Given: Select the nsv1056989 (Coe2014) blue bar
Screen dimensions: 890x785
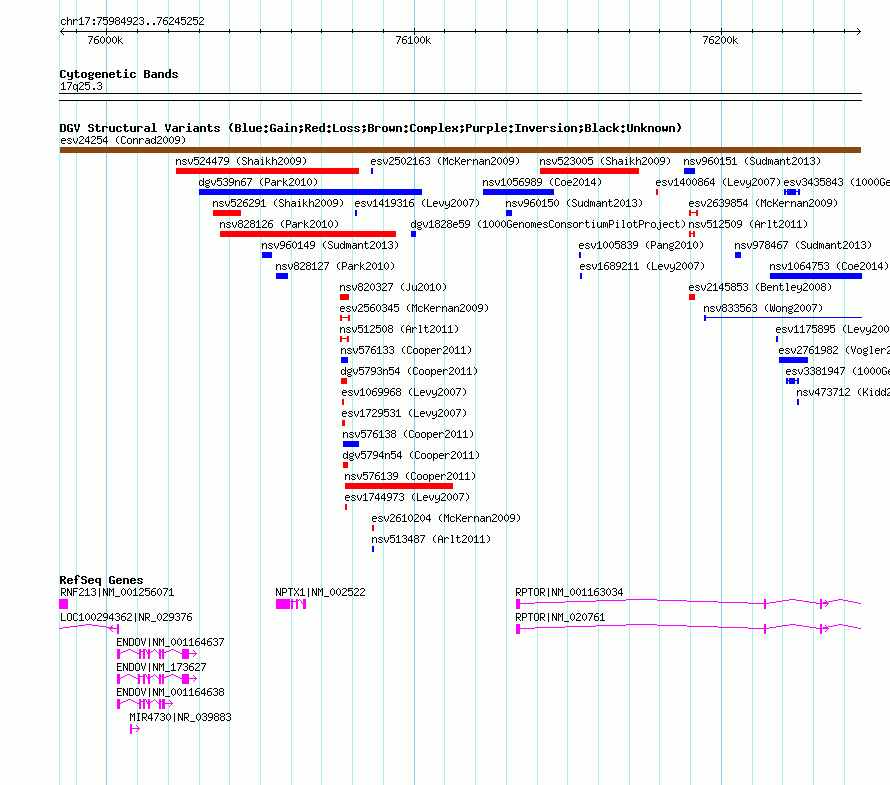Looking at the screenshot, I should (518, 192).
